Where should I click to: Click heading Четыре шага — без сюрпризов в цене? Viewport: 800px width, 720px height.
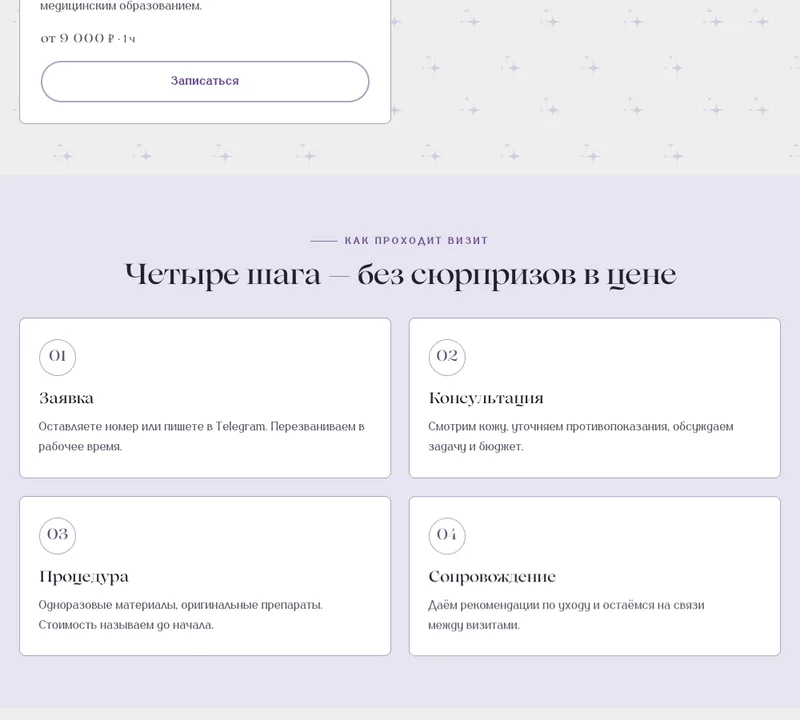click(401, 275)
